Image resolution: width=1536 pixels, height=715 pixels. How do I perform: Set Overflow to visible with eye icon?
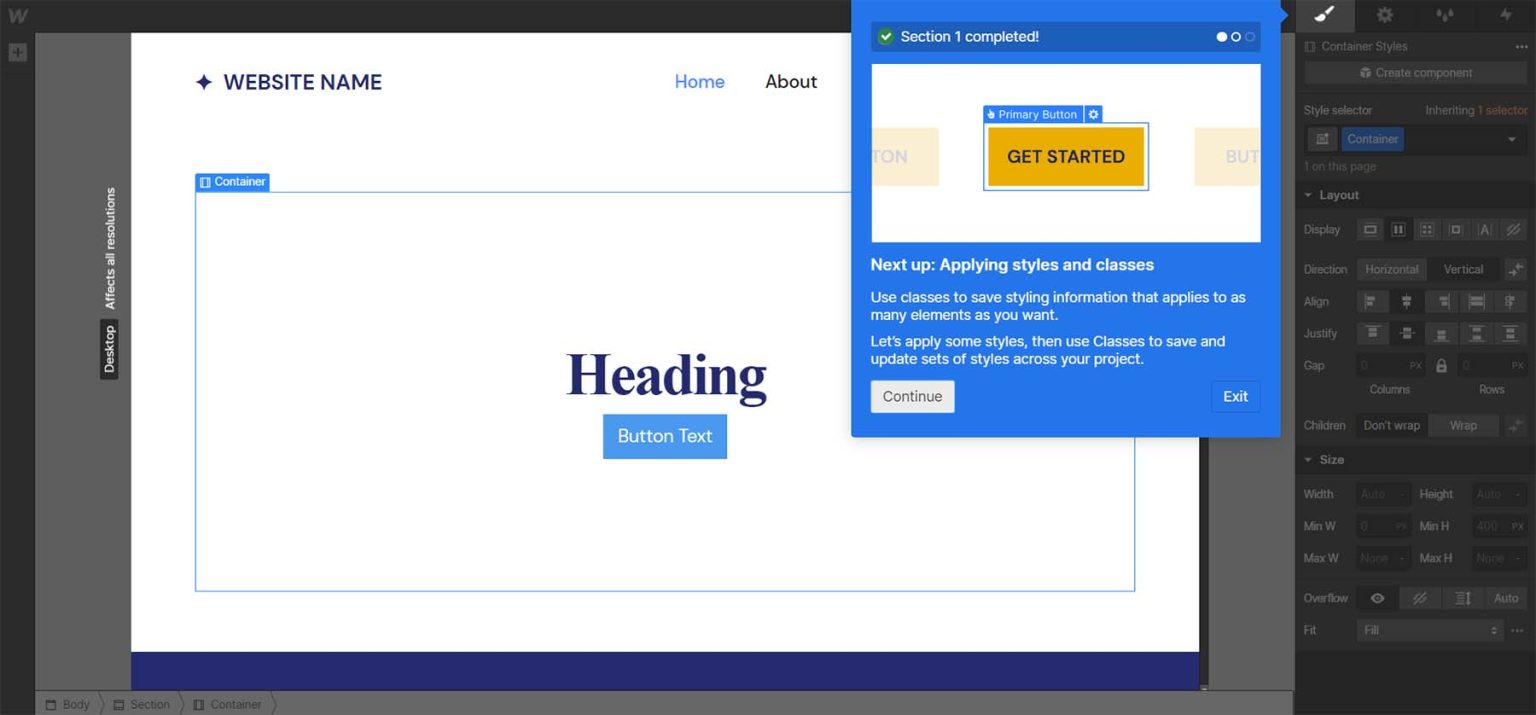(x=1376, y=597)
